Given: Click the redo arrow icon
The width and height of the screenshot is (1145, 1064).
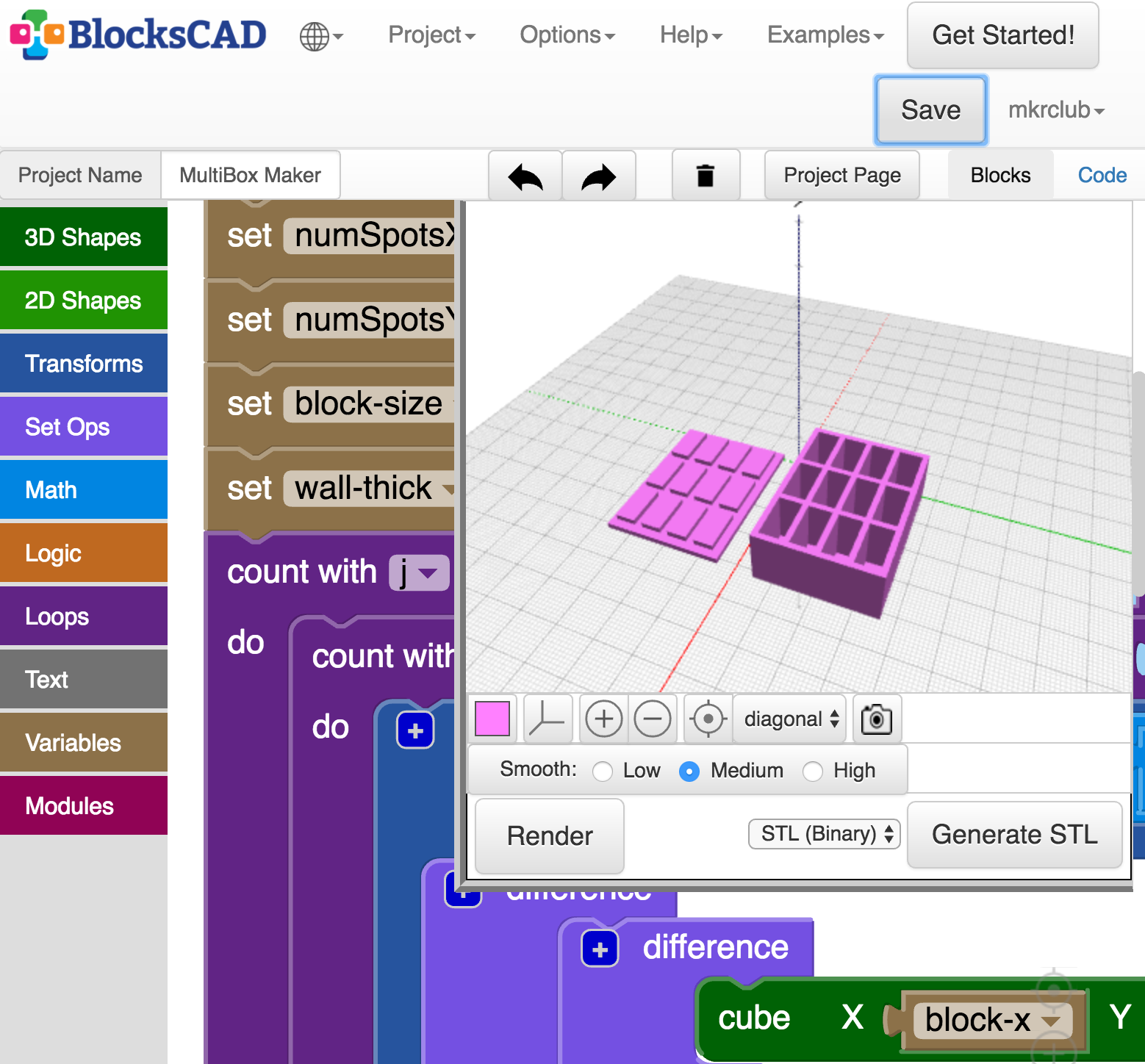Looking at the screenshot, I should click(599, 175).
